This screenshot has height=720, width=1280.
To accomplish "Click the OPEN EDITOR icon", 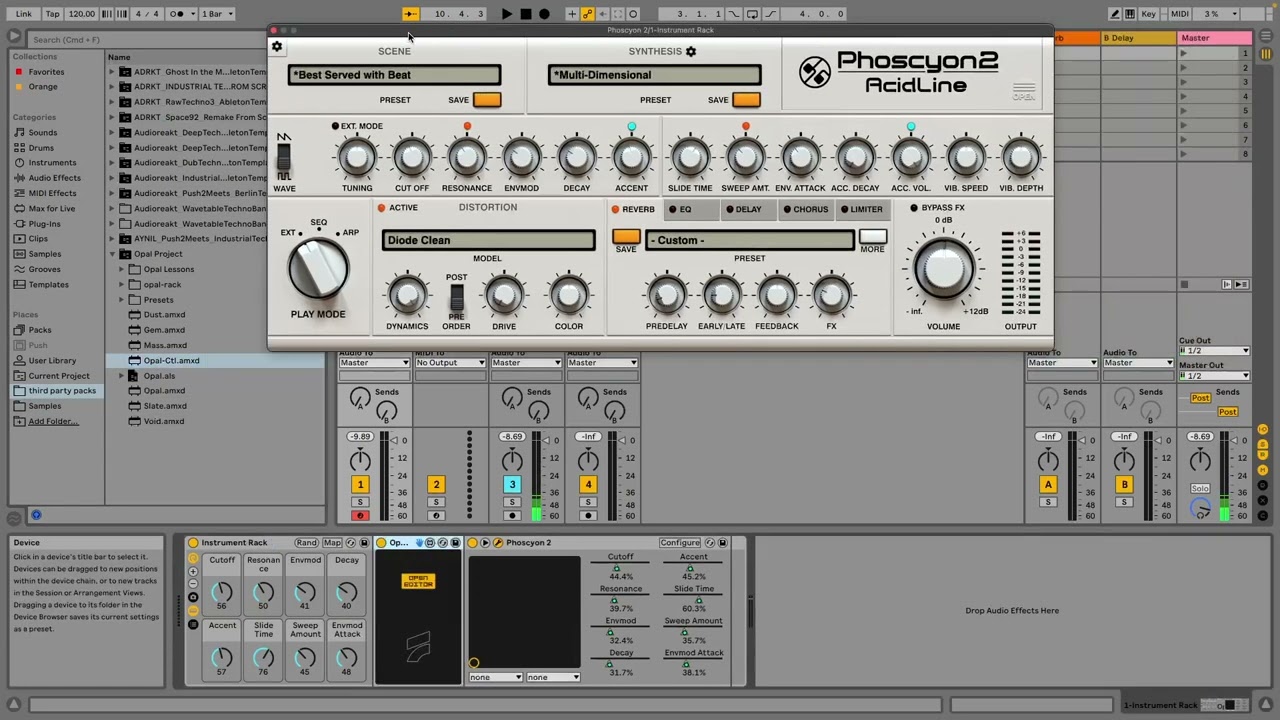I will pyautogui.click(x=418, y=581).
